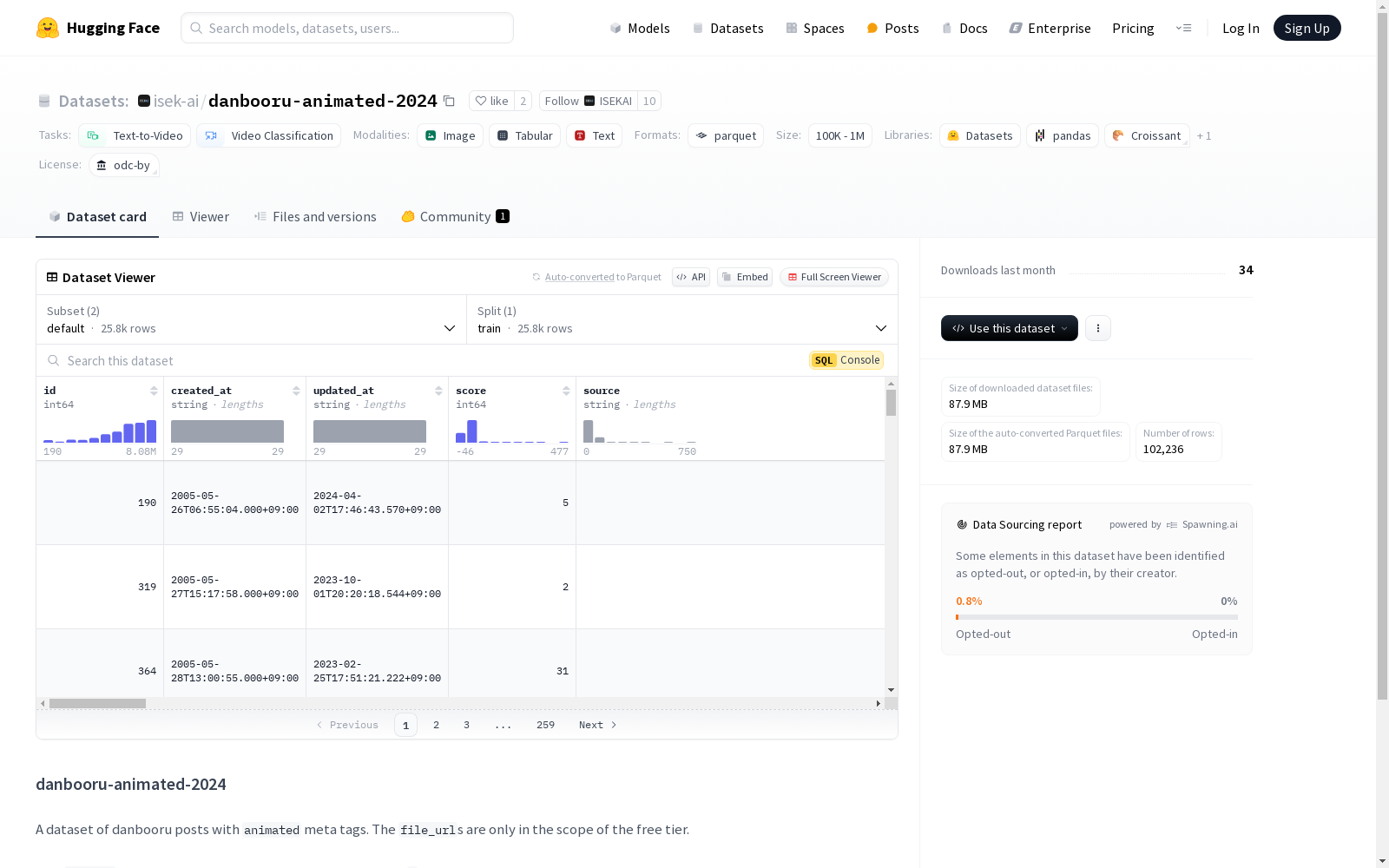Screen dimensions: 1389x868
Task: Go to Models in the navigation
Action: 640,28
